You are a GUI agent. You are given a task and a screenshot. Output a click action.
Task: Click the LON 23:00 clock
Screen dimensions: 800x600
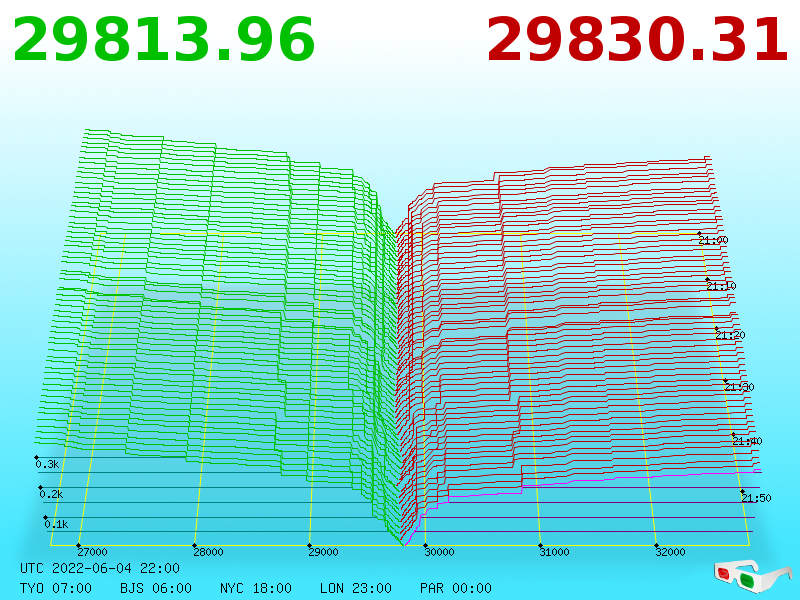[356, 588]
